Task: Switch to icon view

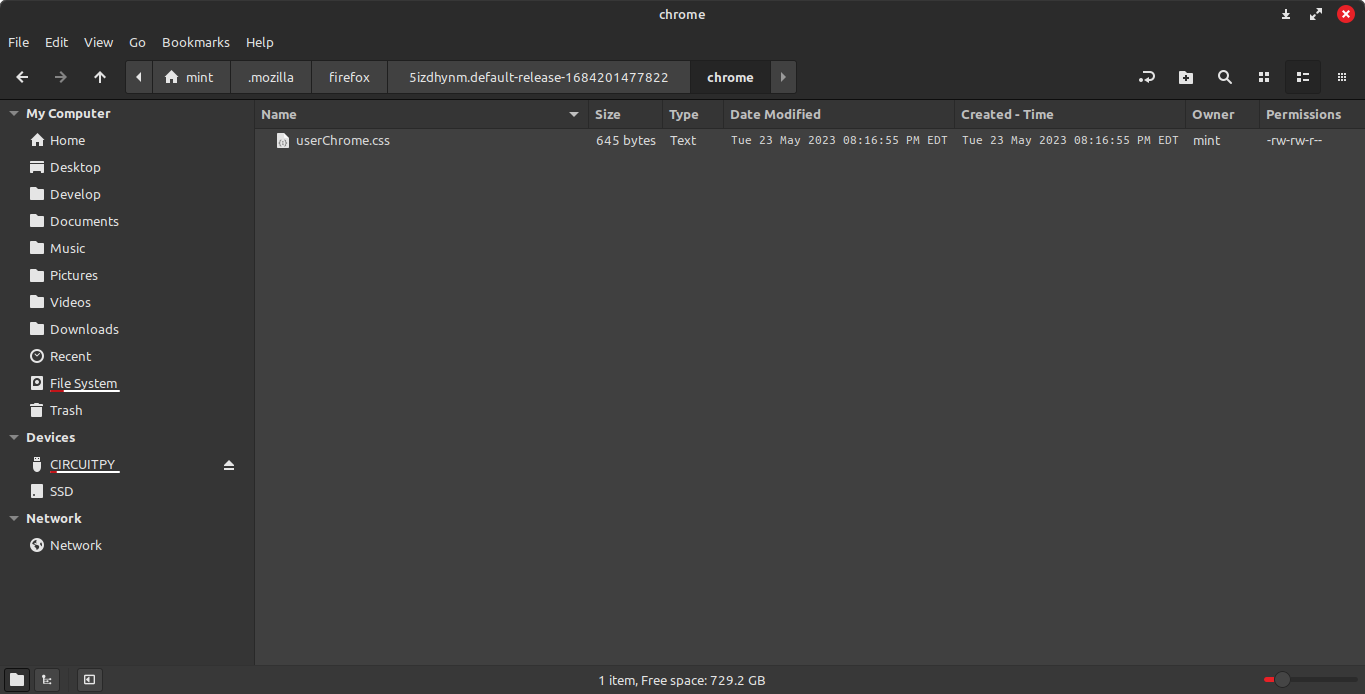Action: pos(1264,77)
